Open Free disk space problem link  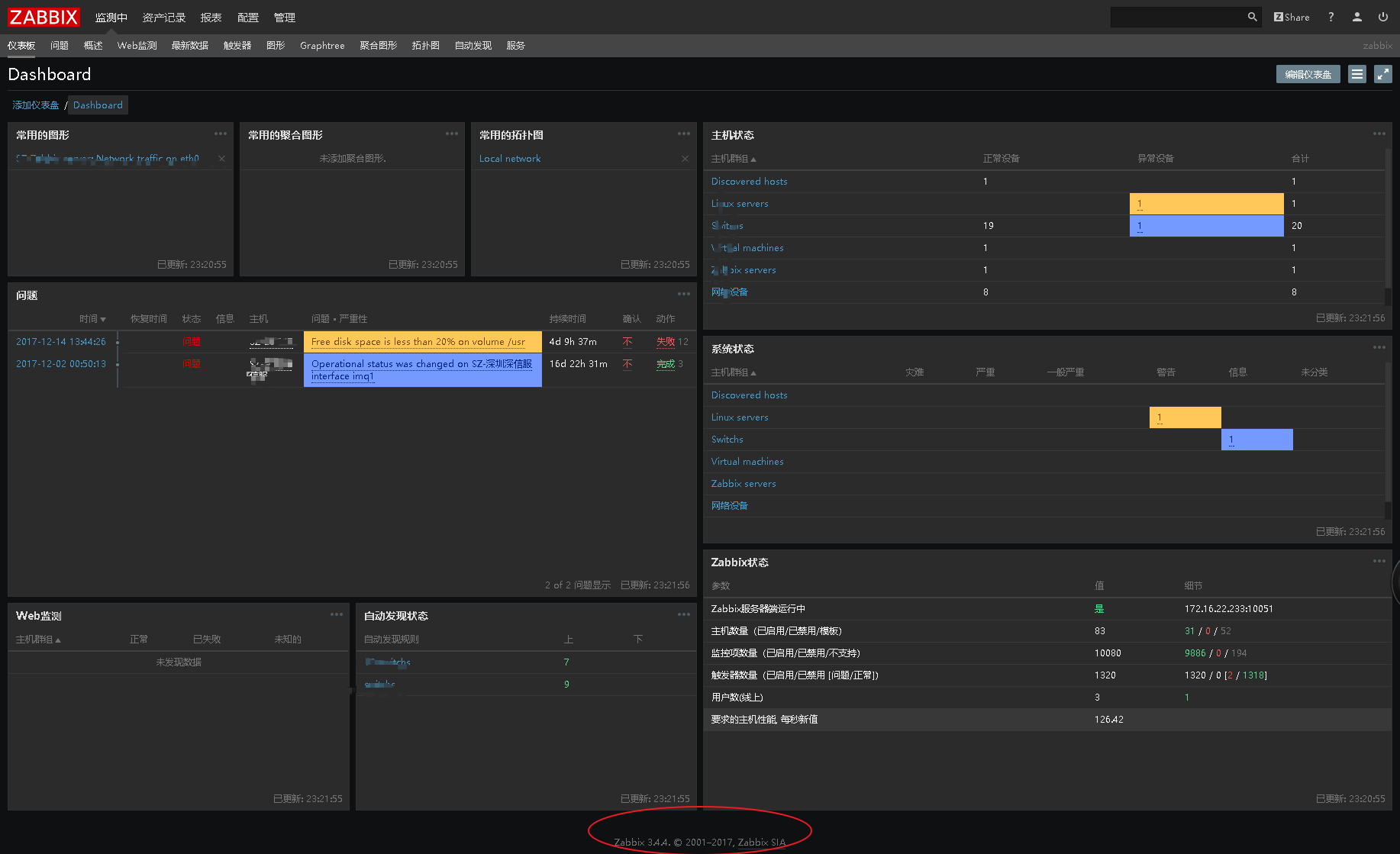418,342
